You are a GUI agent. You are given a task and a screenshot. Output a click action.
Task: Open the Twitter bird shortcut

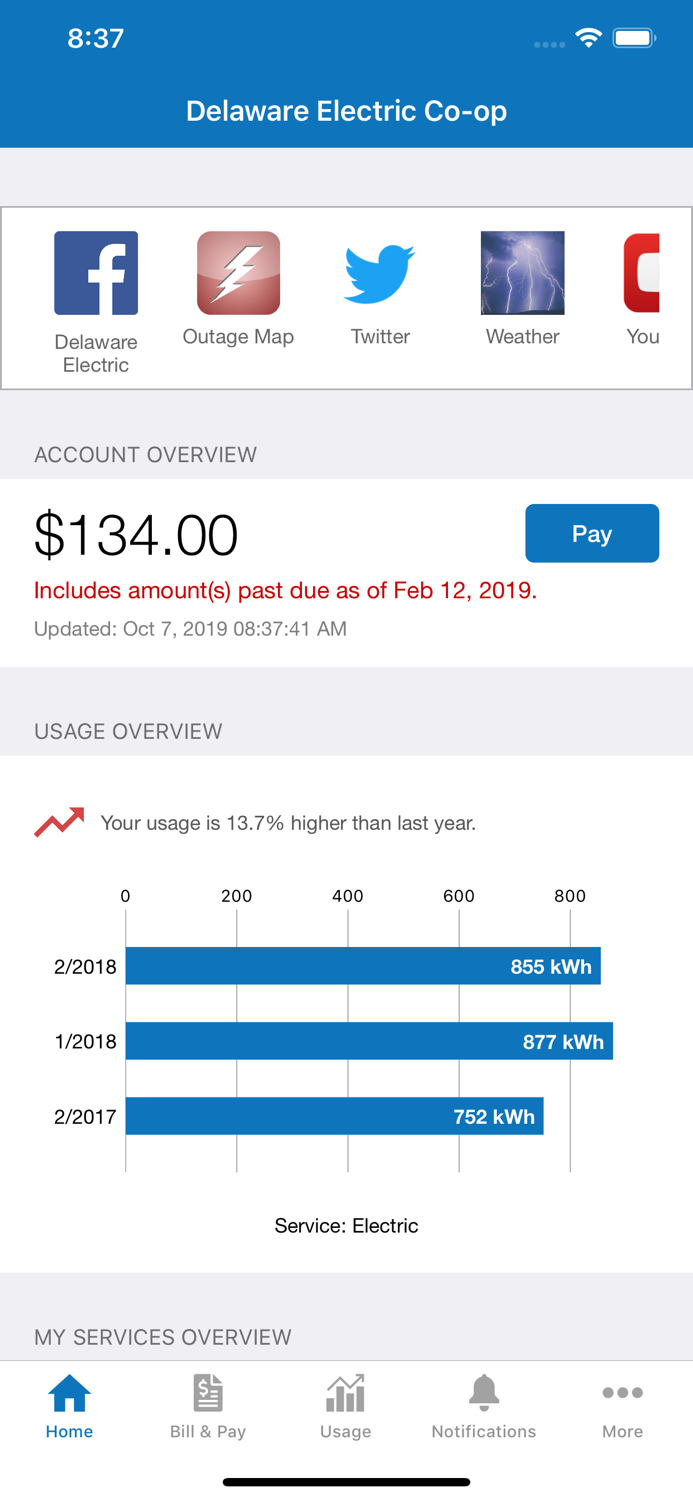tap(380, 273)
